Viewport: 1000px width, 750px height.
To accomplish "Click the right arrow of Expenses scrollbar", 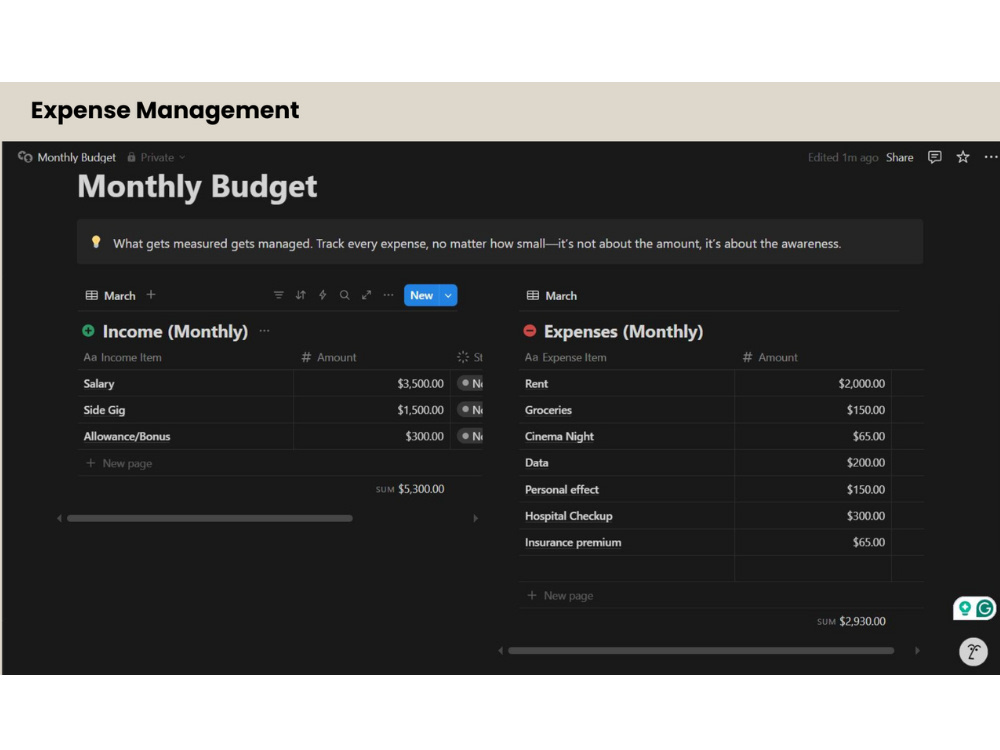I will click(917, 651).
